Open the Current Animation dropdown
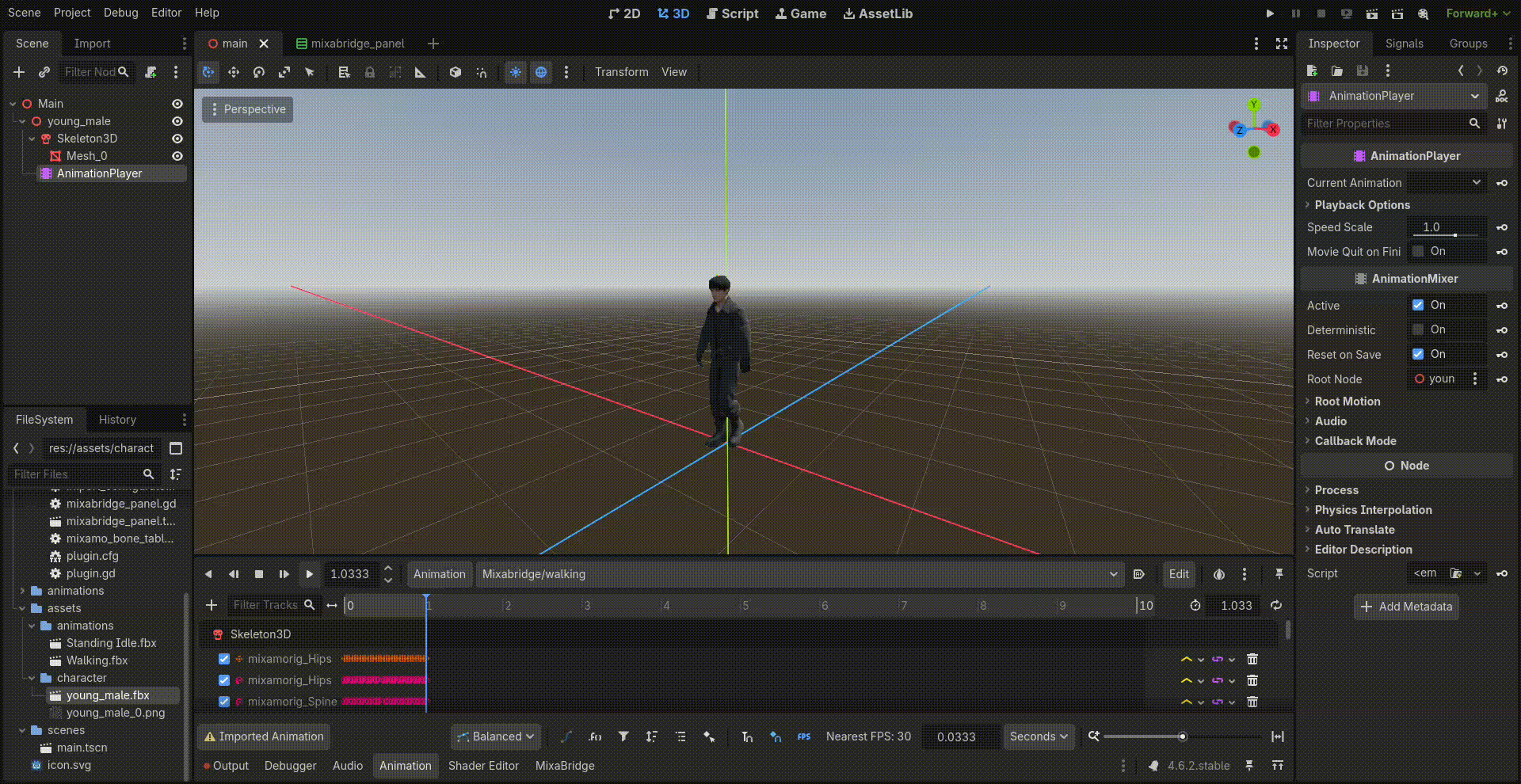The height and width of the screenshot is (784, 1521). (x=1475, y=182)
